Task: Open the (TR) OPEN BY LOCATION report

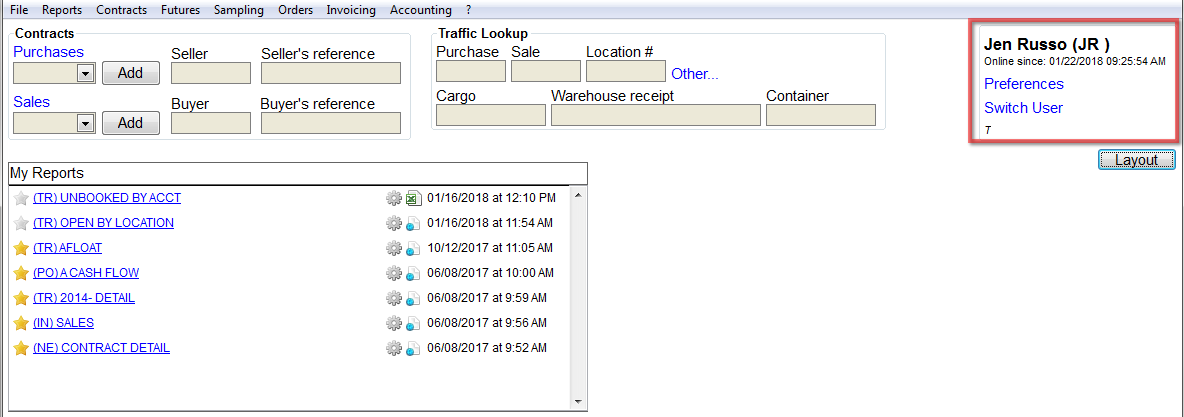Action: coord(103,223)
